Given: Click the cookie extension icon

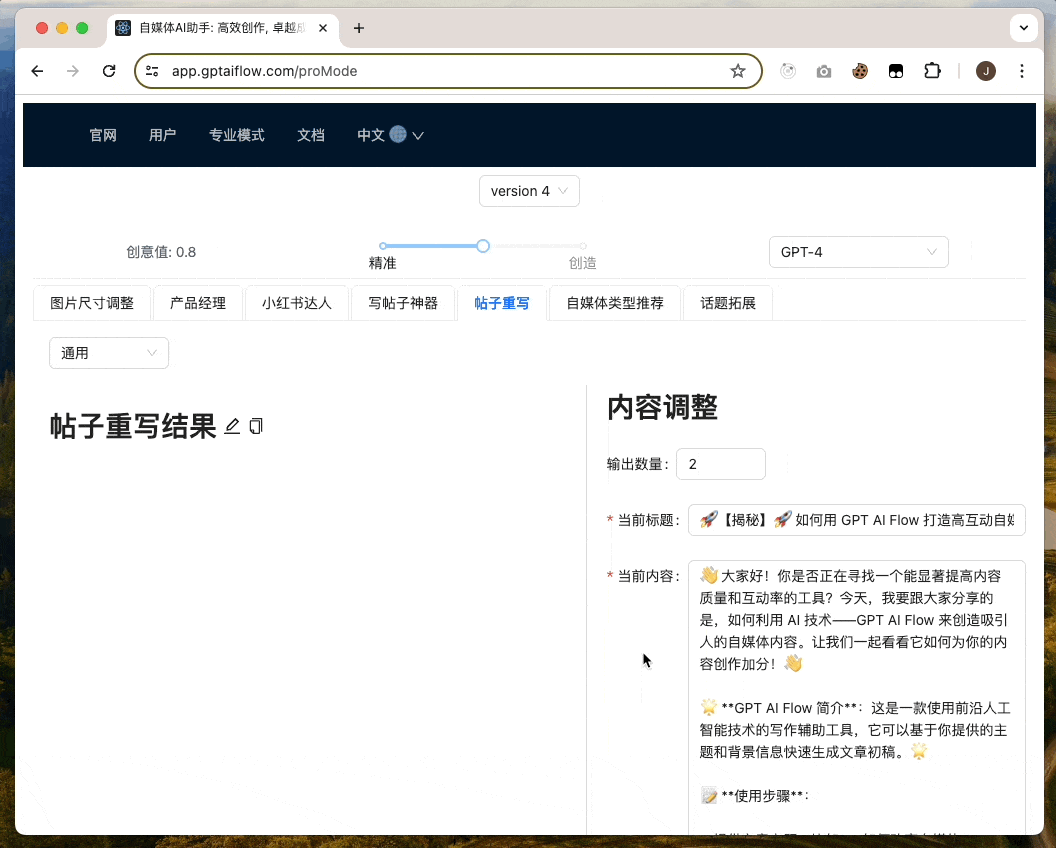Looking at the screenshot, I should click(860, 71).
